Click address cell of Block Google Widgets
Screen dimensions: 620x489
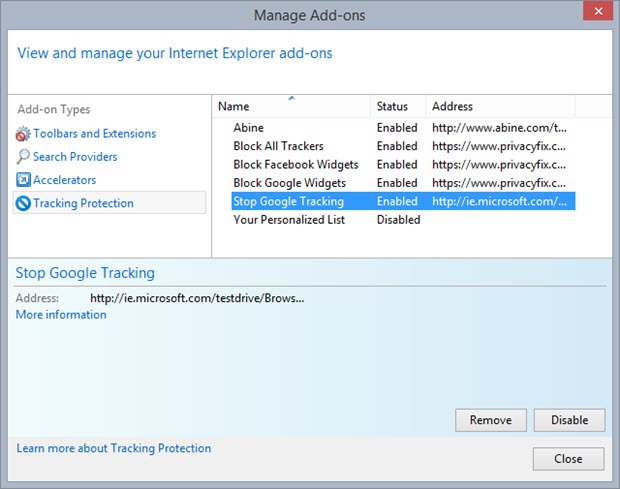pos(499,183)
